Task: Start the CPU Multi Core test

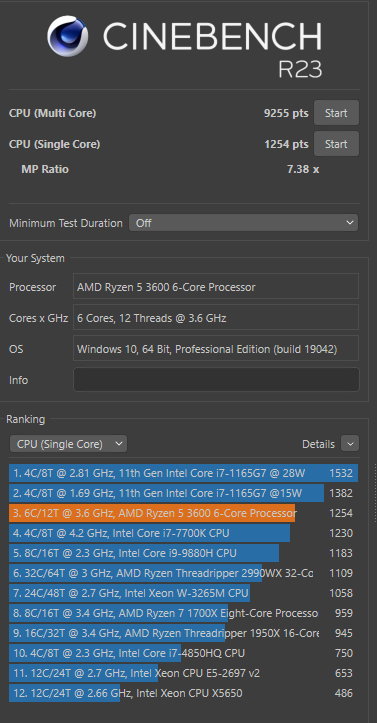Action: [x=336, y=113]
